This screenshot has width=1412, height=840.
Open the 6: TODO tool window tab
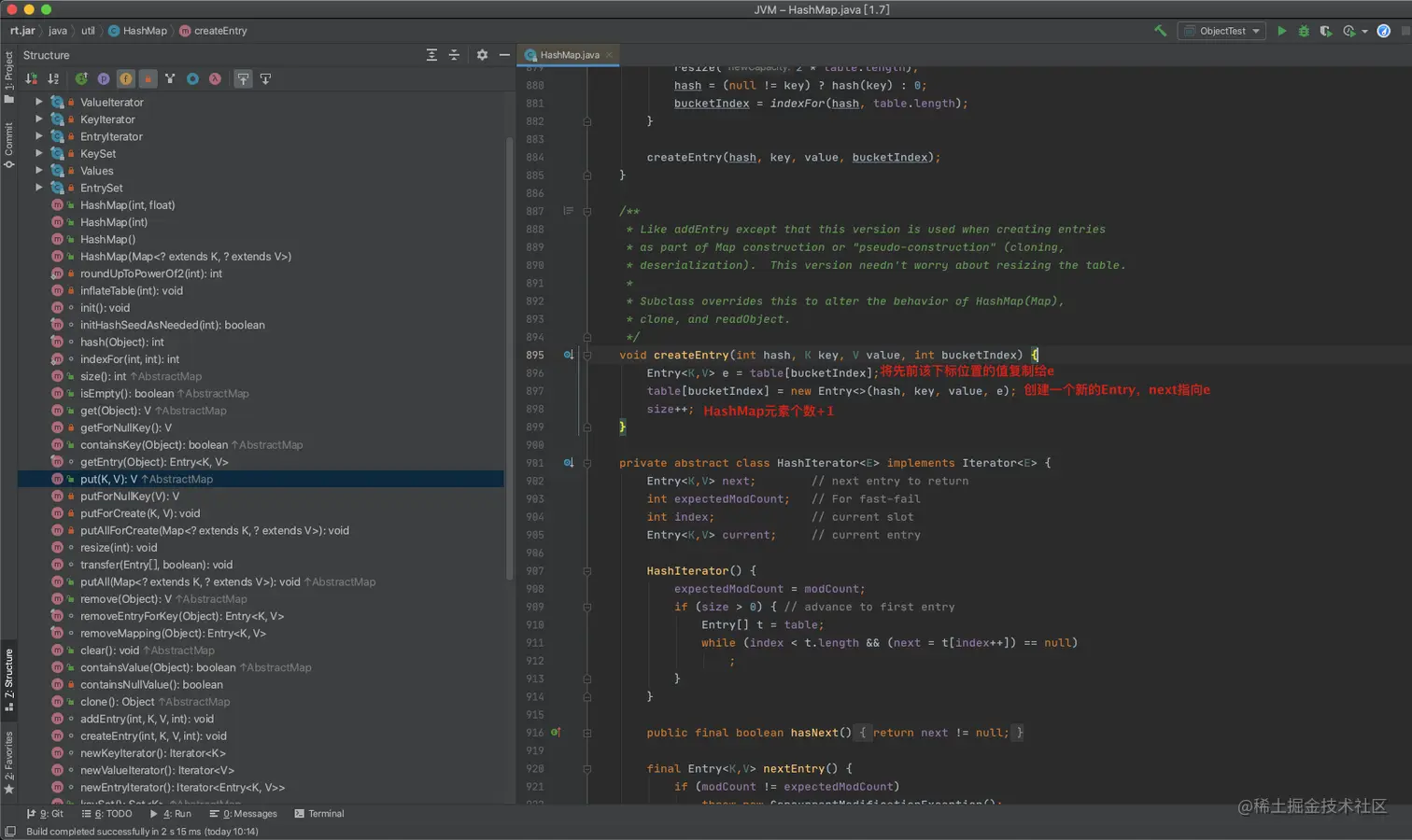point(106,814)
